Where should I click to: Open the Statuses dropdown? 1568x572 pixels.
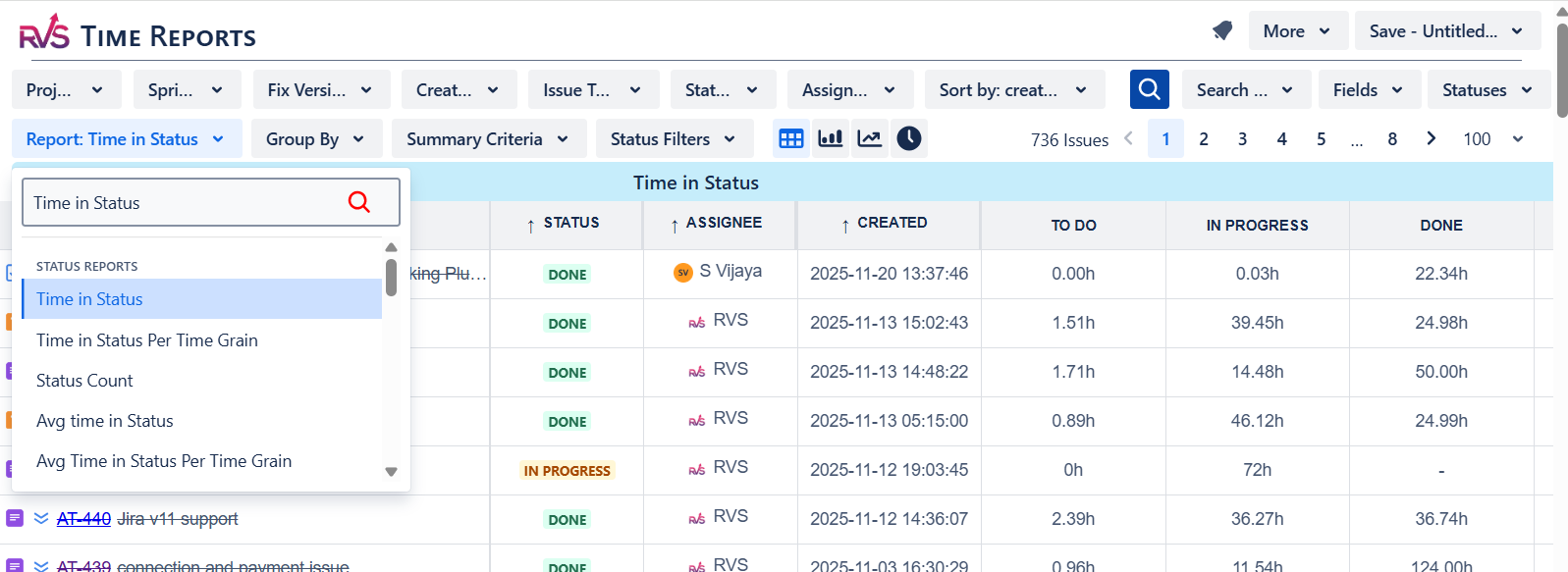[1488, 89]
